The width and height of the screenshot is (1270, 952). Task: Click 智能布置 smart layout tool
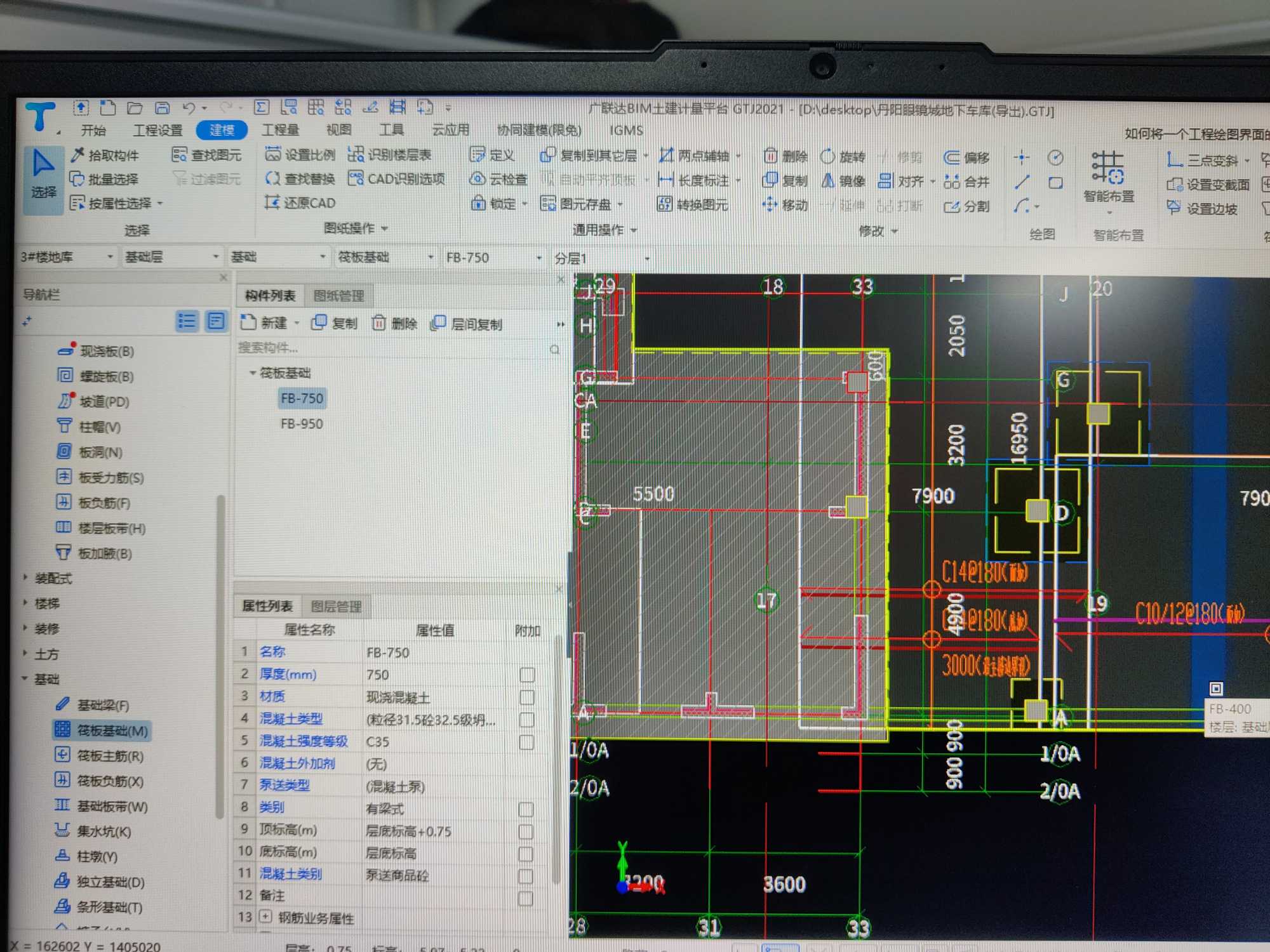click(x=1109, y=178)
